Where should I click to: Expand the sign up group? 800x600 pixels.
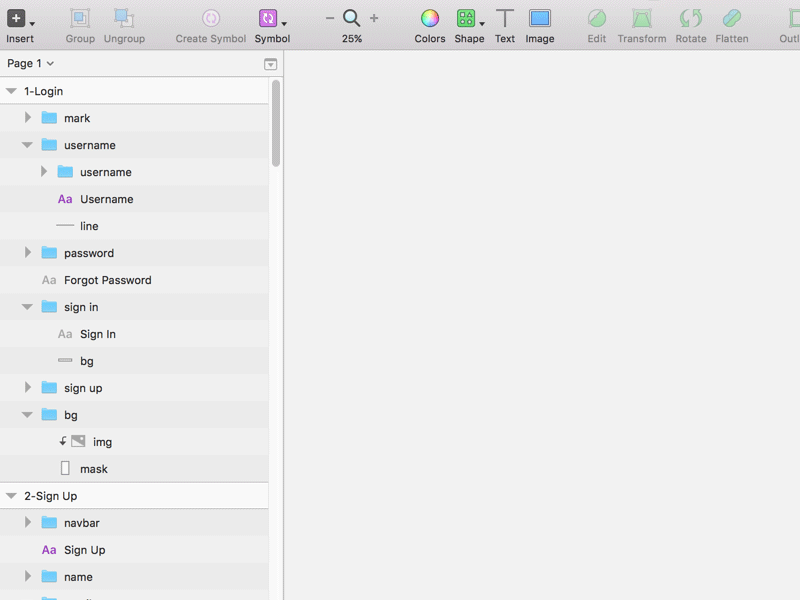coord(28,387)
